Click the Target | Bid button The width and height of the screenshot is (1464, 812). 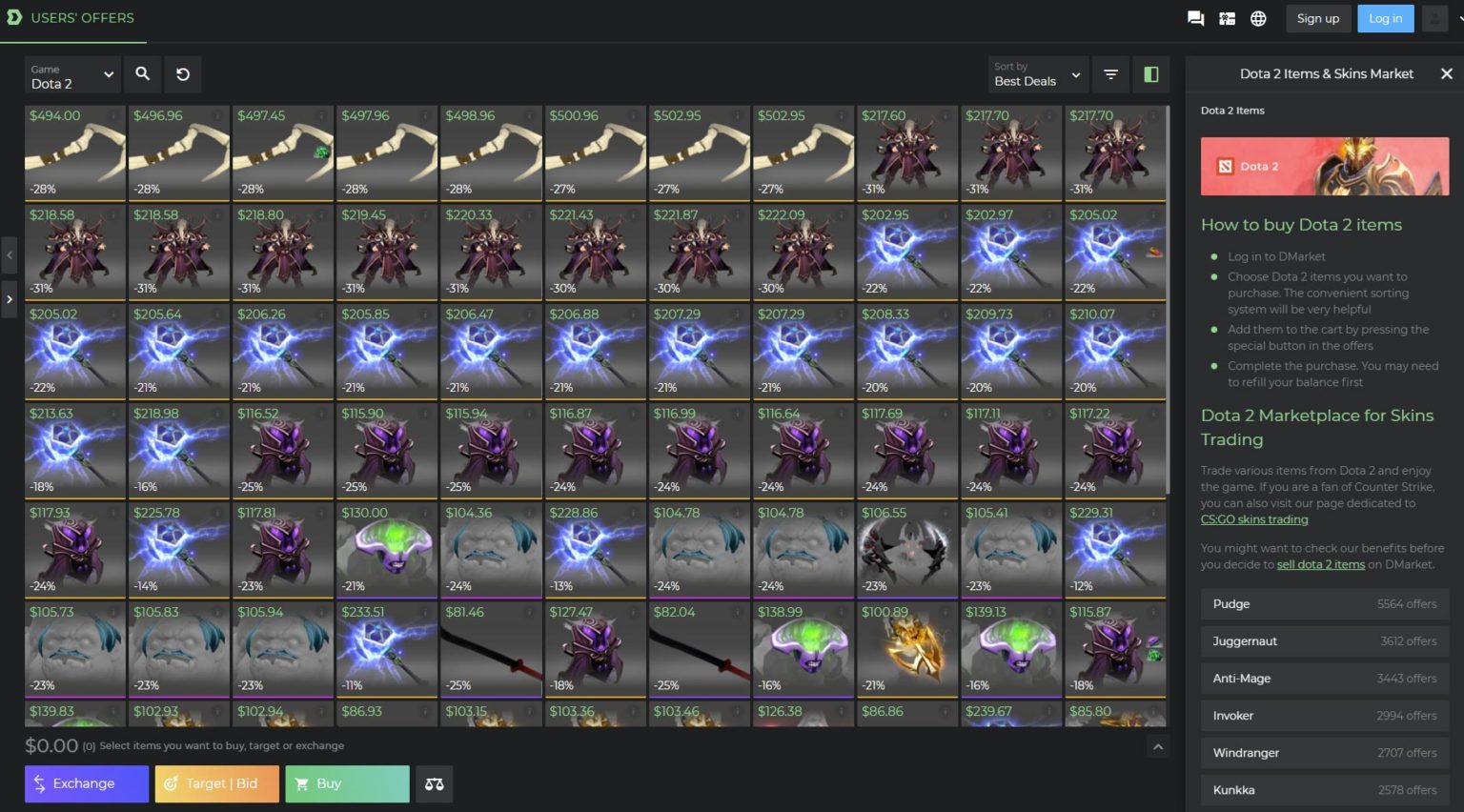(x=217, y=783)
